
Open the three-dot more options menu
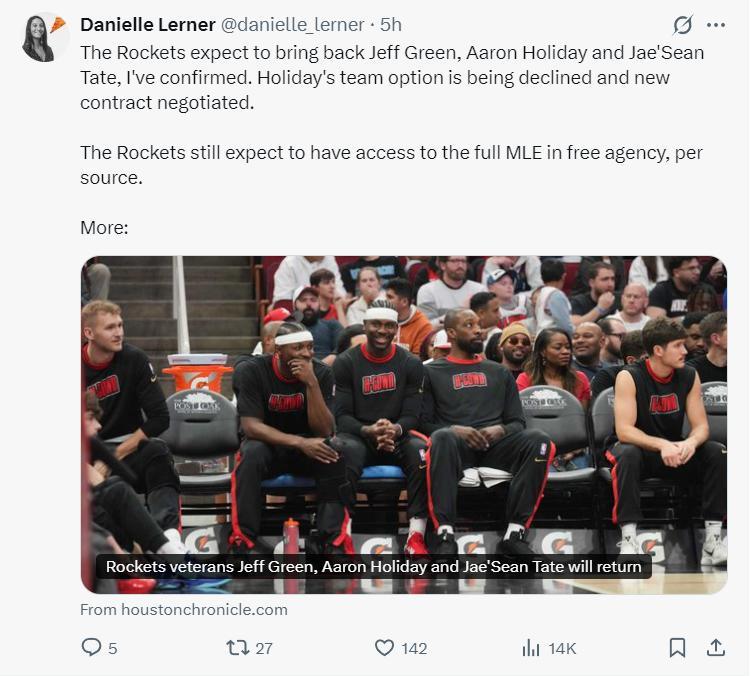(x=716, y=25)
